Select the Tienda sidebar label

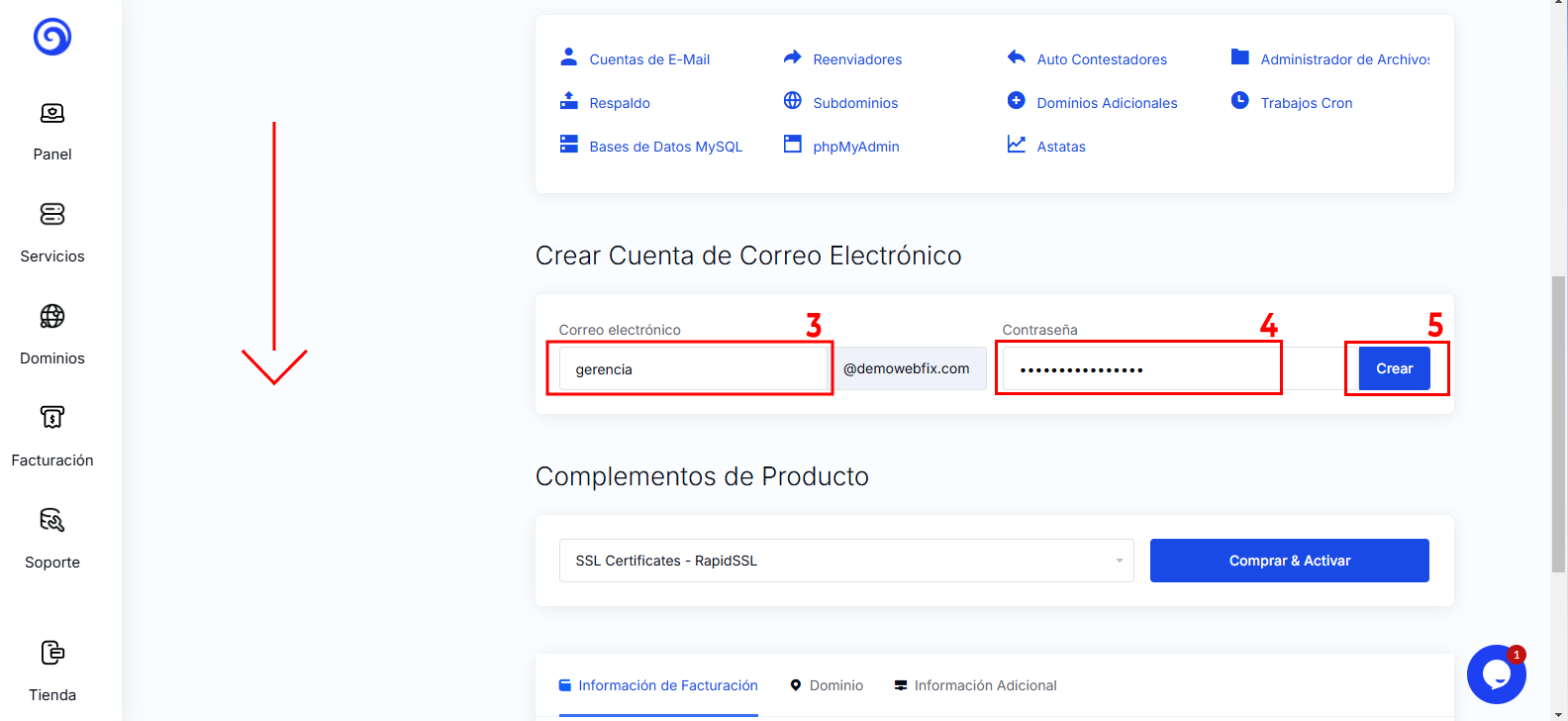click(52, 695)
